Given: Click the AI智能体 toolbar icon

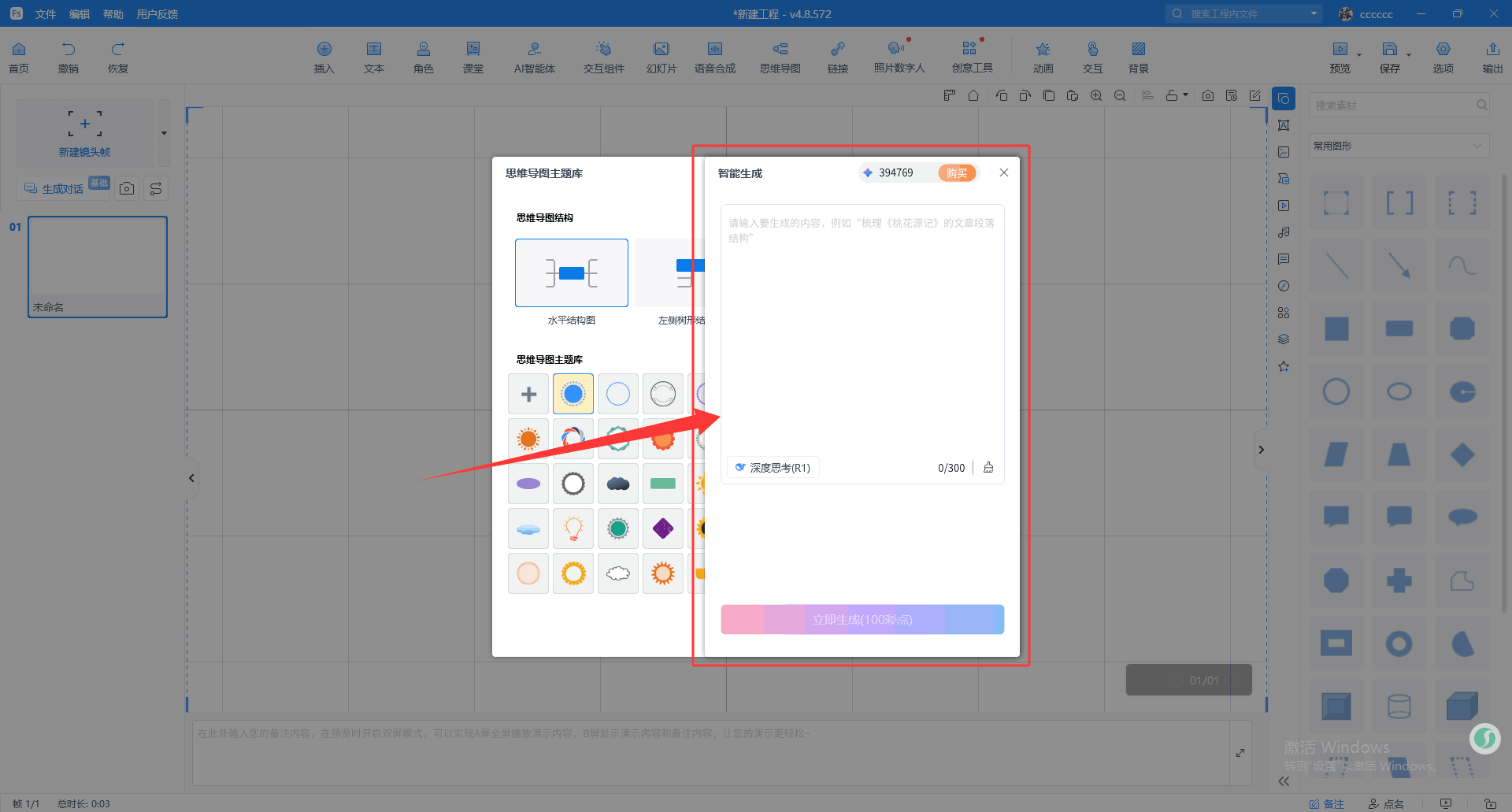Looking at the screenshot, I should [534, 57].
